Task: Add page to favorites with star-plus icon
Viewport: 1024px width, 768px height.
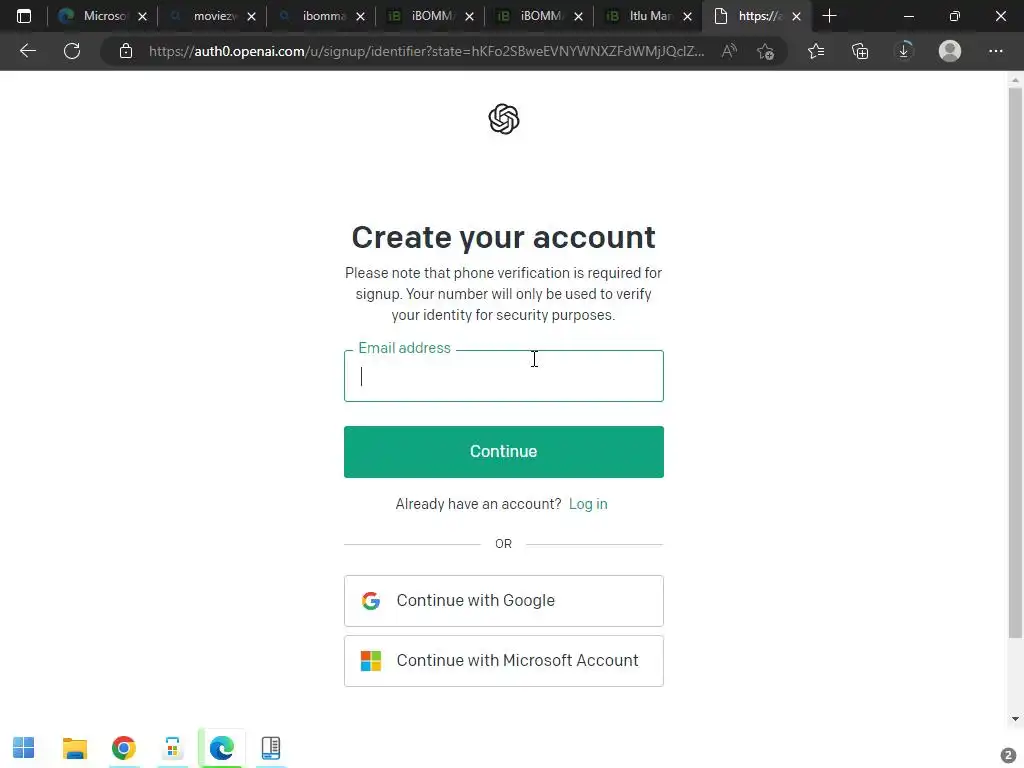Action: click(x=765, y=51)
